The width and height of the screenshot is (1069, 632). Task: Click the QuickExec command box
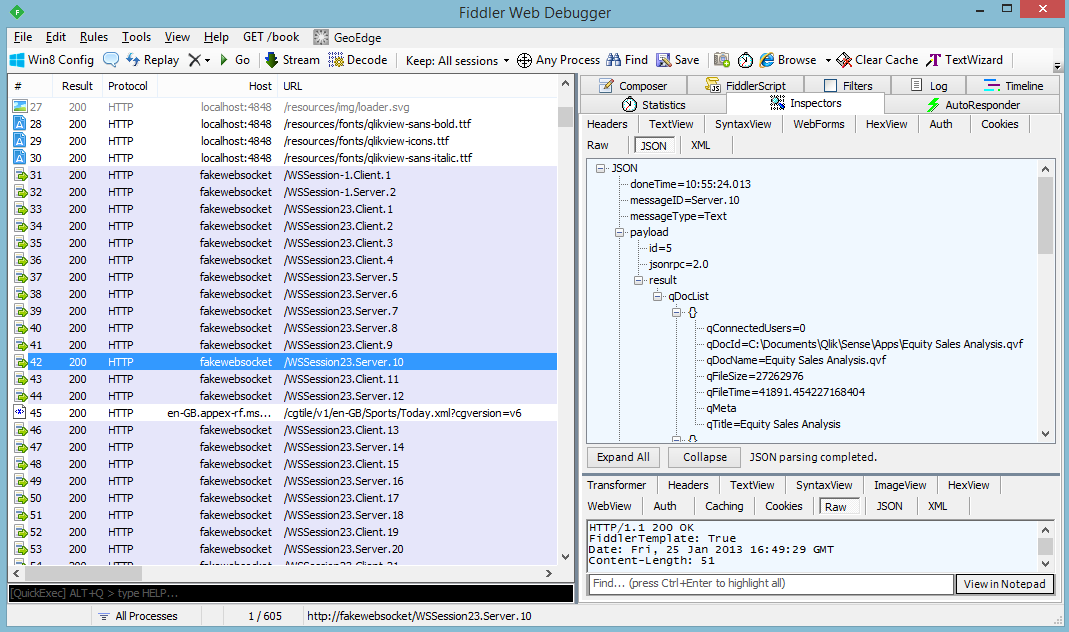pyautogui.click(x=291, y=593)
